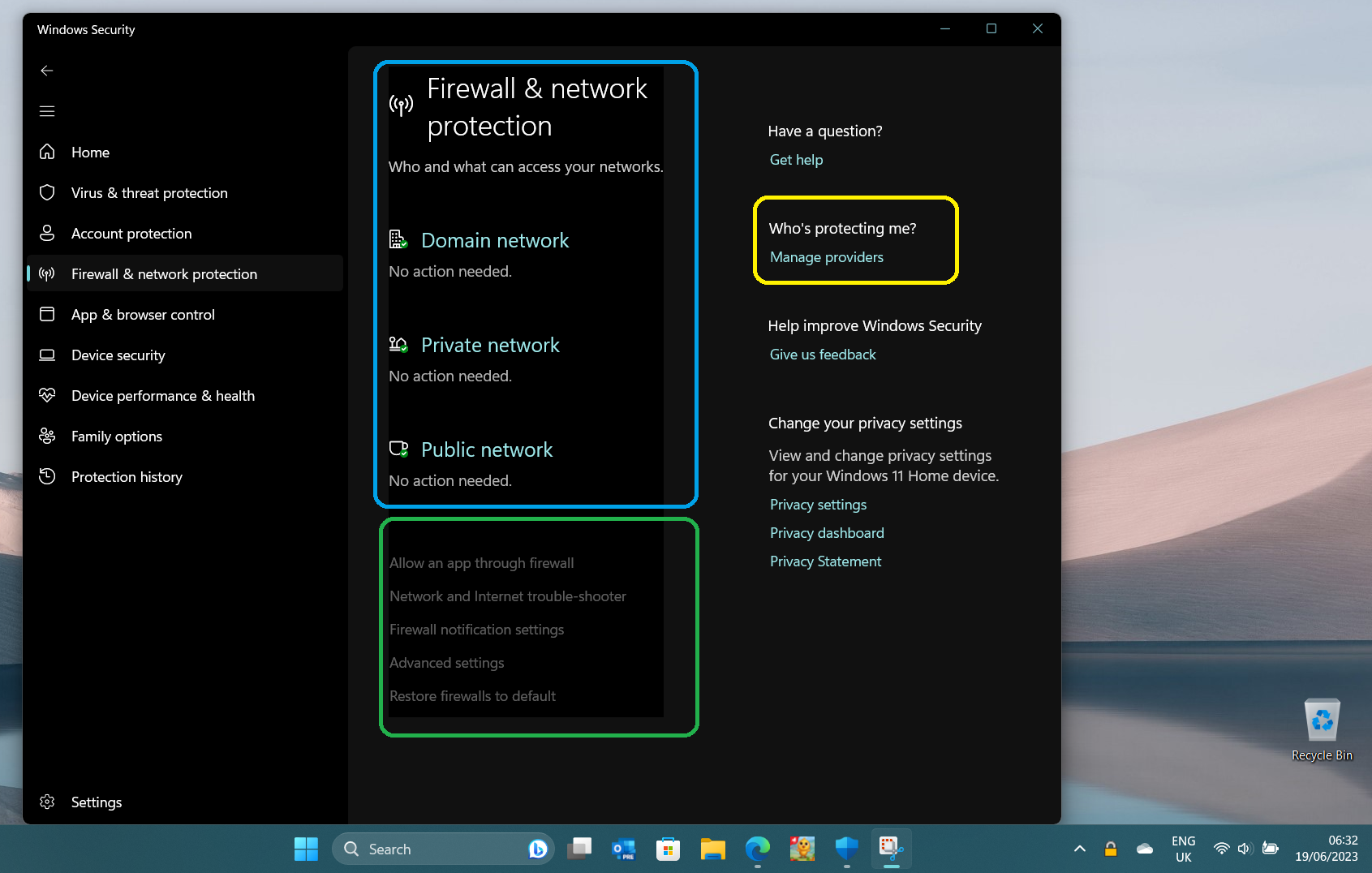The image size is (1372, 873).
Task: Open the clock and date in taskbar
Action: coord(1327,849)
